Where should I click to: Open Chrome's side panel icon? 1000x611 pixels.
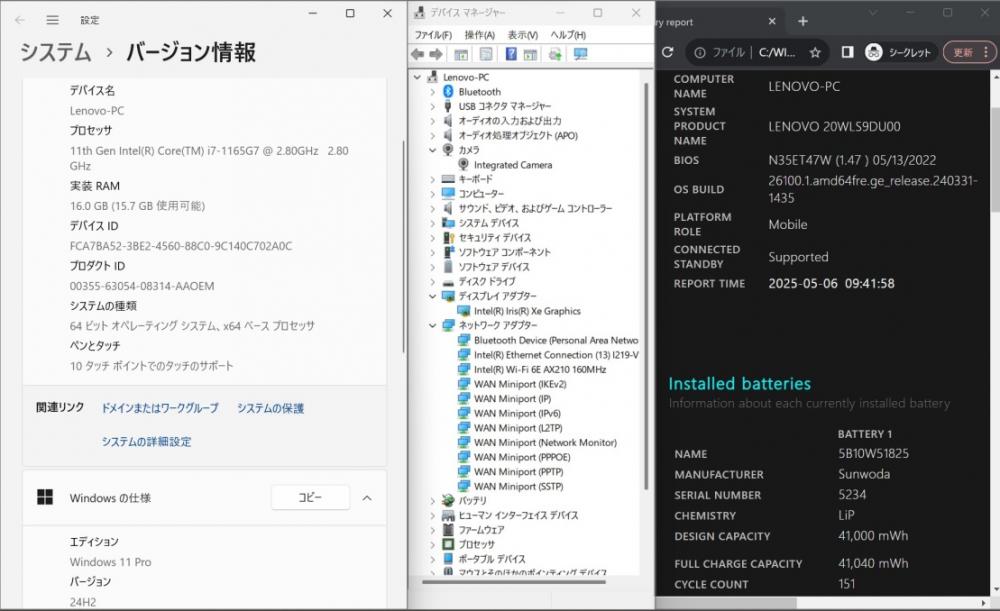847,52
